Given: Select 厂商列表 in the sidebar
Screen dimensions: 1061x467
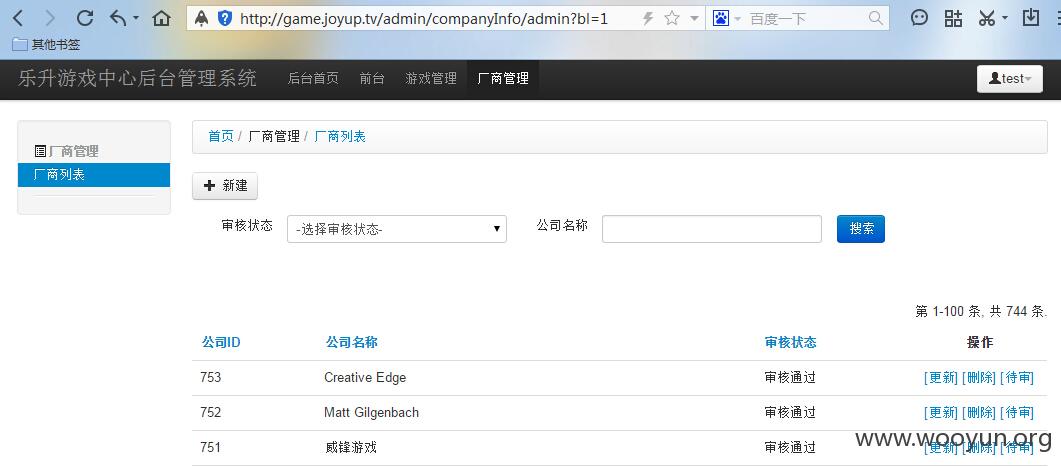Looking at the screenshot, I should tap(94, 175).
